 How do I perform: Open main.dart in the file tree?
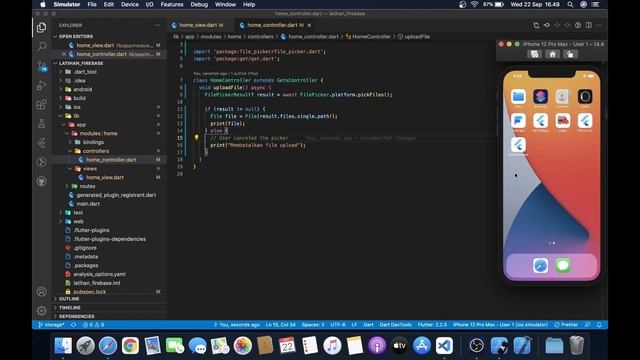coord(88,204)
